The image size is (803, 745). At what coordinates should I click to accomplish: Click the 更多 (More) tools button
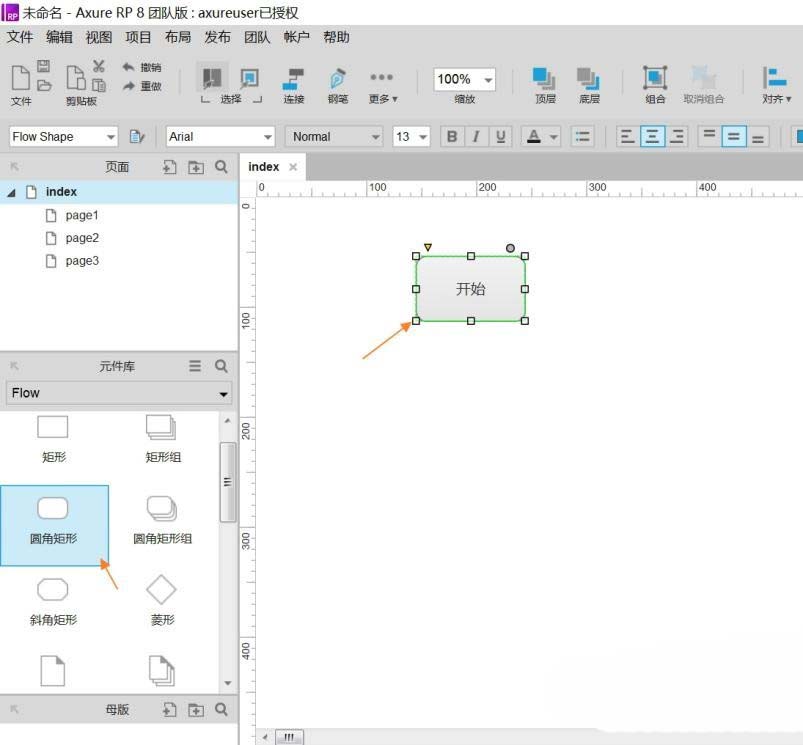382,84
